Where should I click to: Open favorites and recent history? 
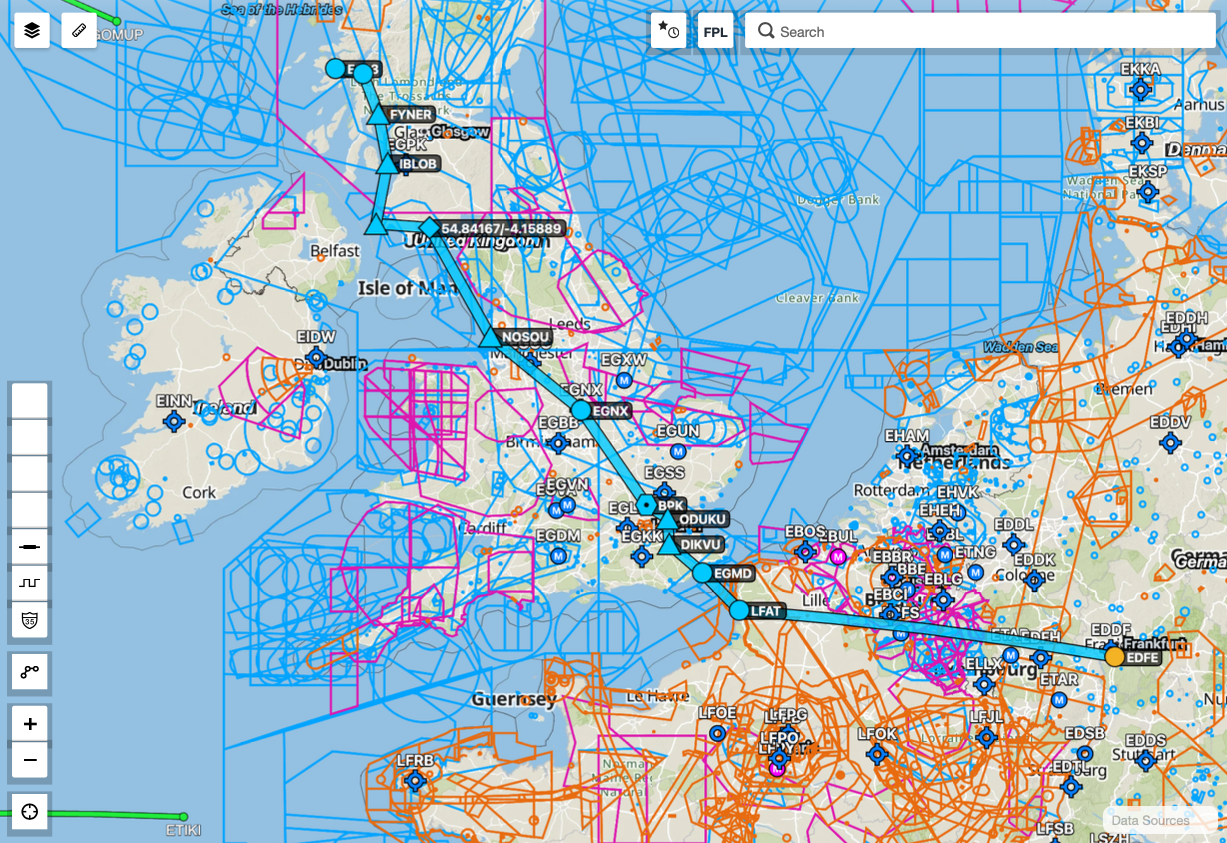pos(668,31)
